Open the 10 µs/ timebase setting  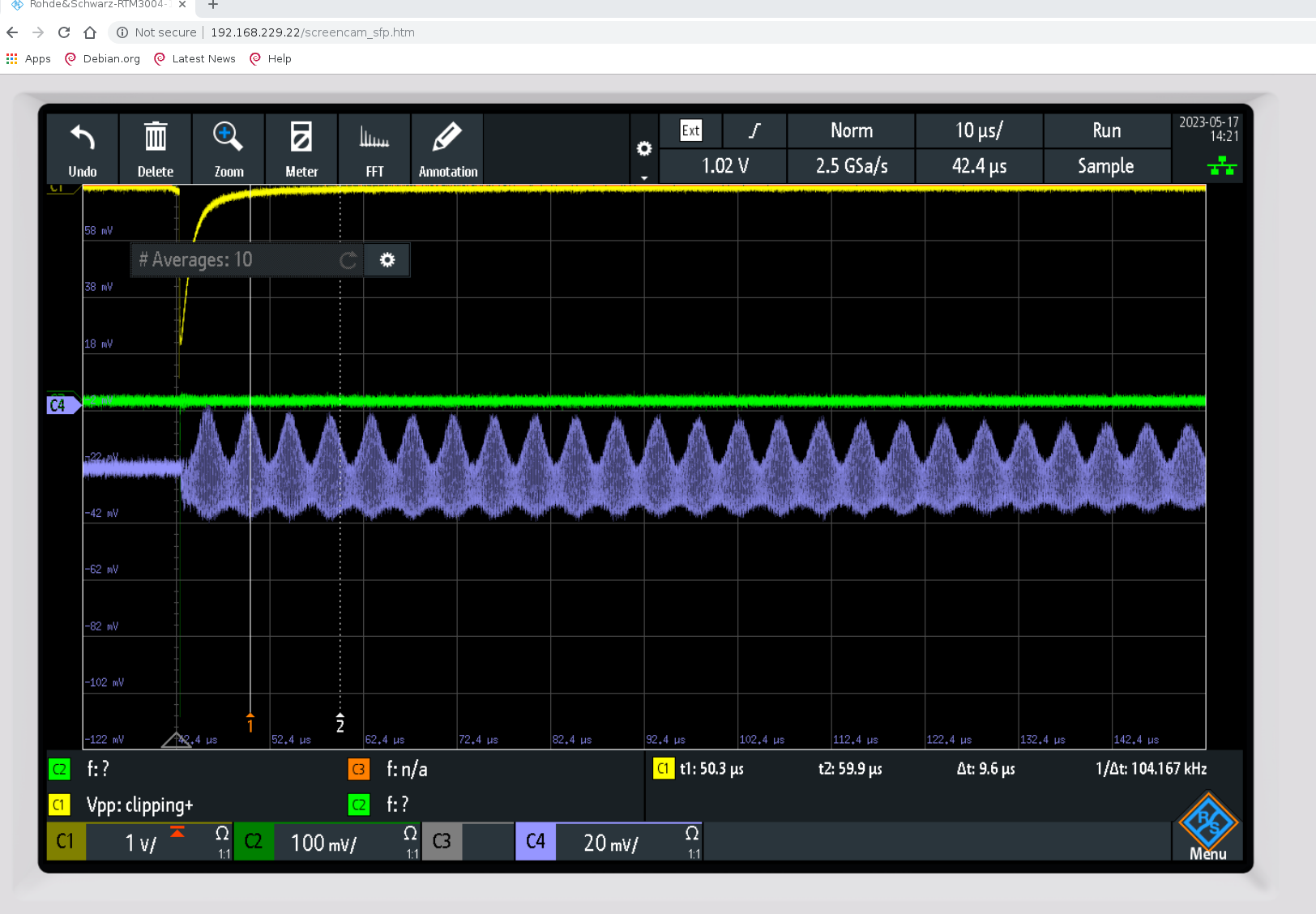click(x=979, y=131)
